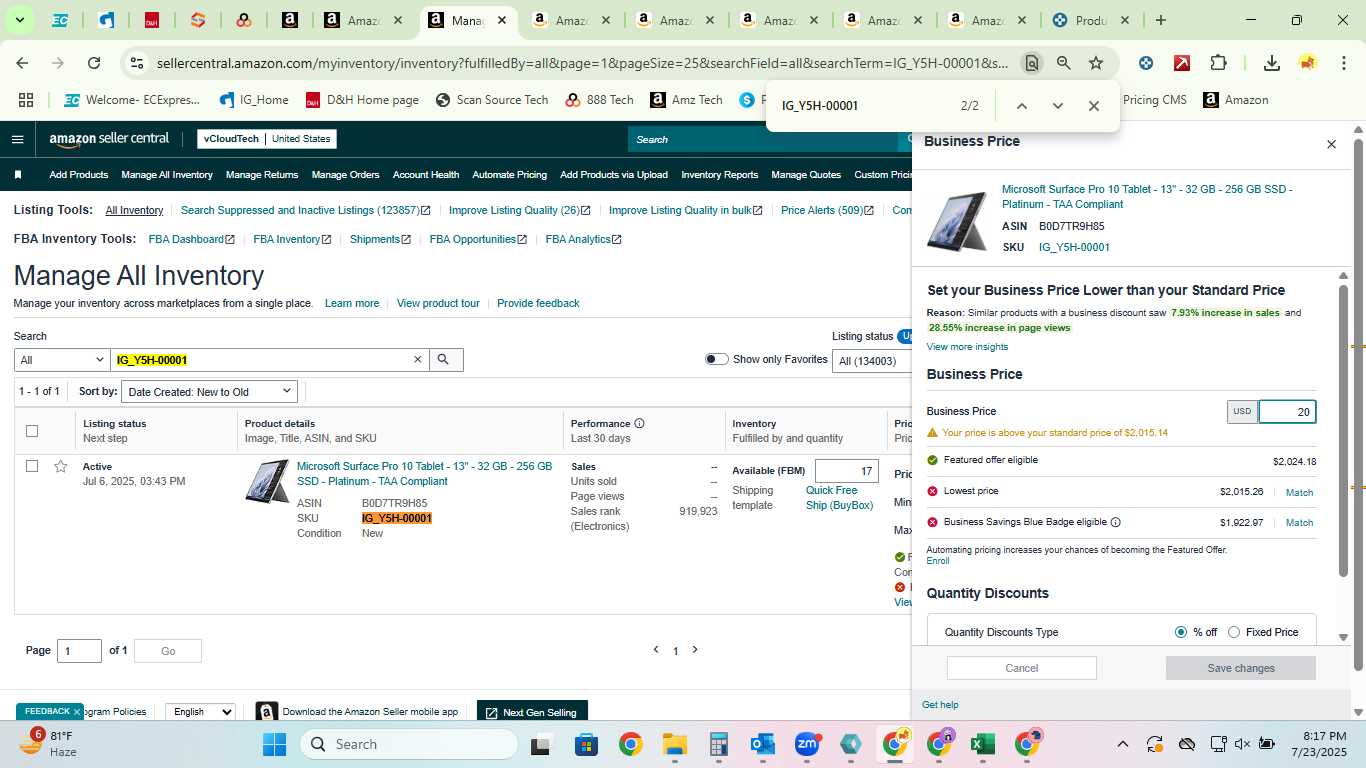The image size is (1366, 768).
Task: Open browser downloads icon
Action: coord(1272,63)
